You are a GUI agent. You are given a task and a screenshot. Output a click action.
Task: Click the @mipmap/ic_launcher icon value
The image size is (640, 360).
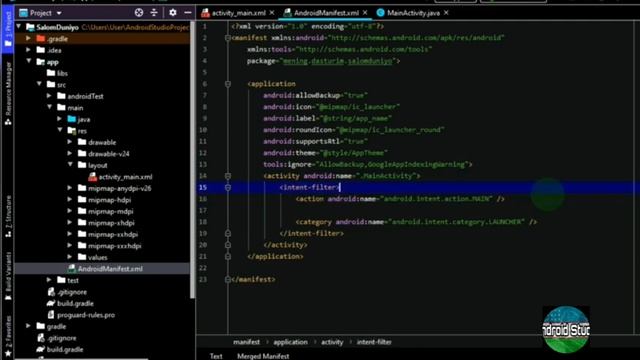pos(357,107)
